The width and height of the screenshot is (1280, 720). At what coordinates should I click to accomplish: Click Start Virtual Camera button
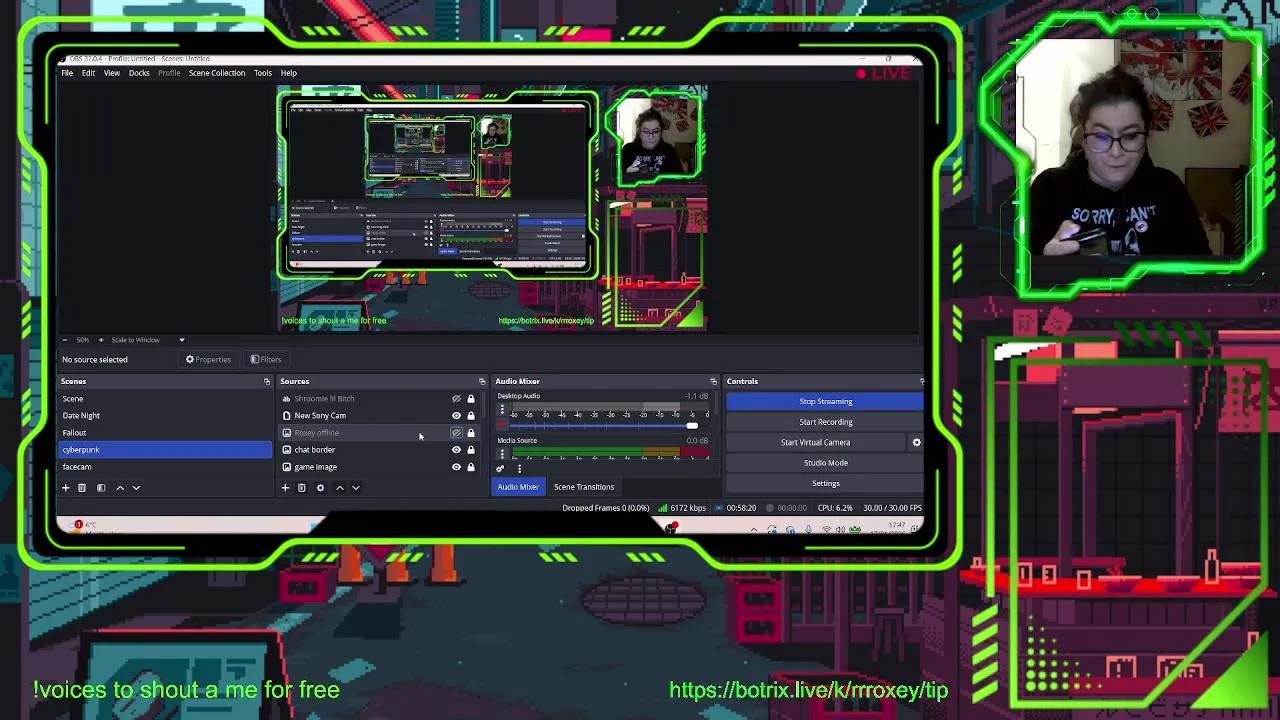[815, 442]
